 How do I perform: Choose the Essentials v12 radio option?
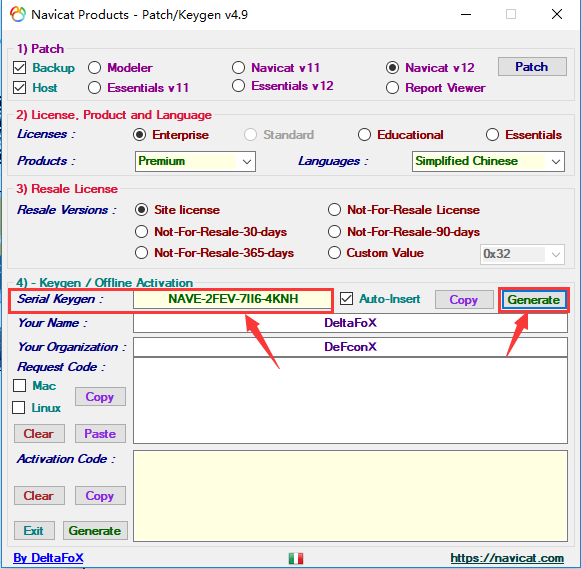238,86
